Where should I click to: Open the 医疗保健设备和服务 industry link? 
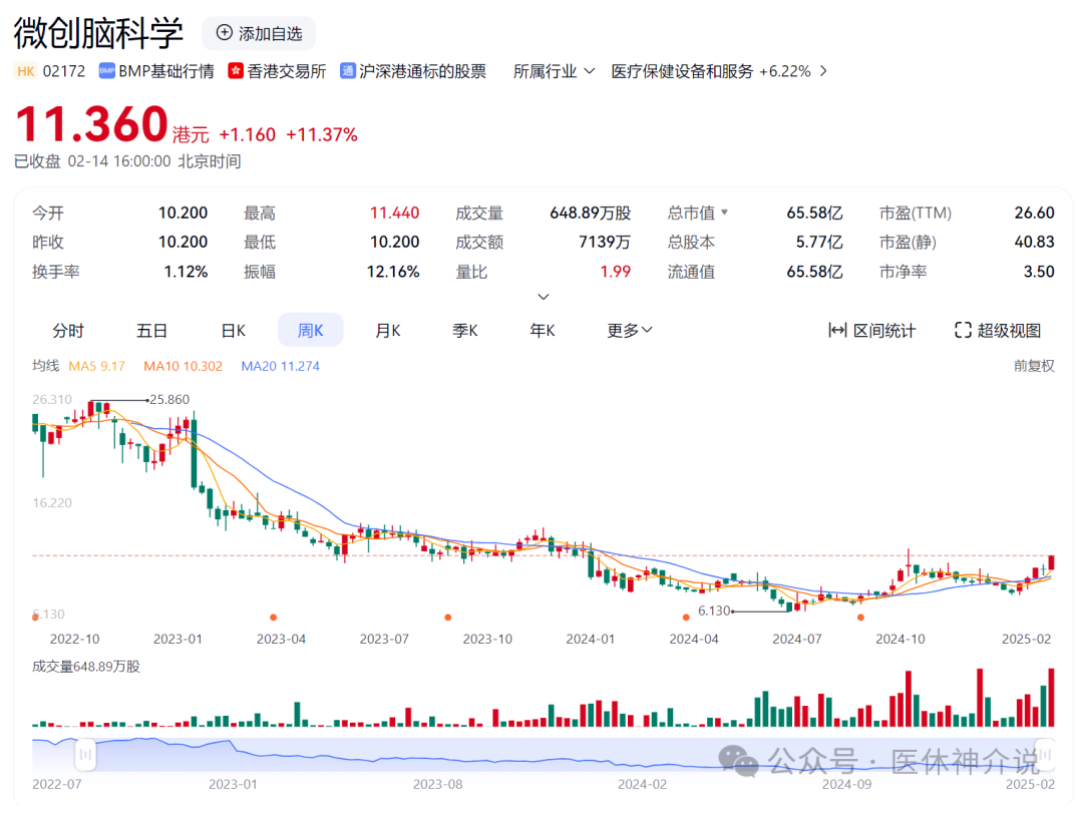(718, 71)
